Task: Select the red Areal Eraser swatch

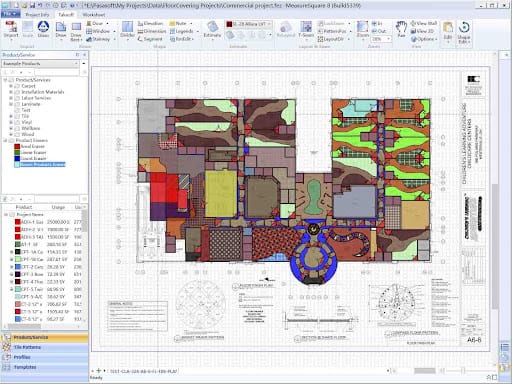Action: coord(17,146)
